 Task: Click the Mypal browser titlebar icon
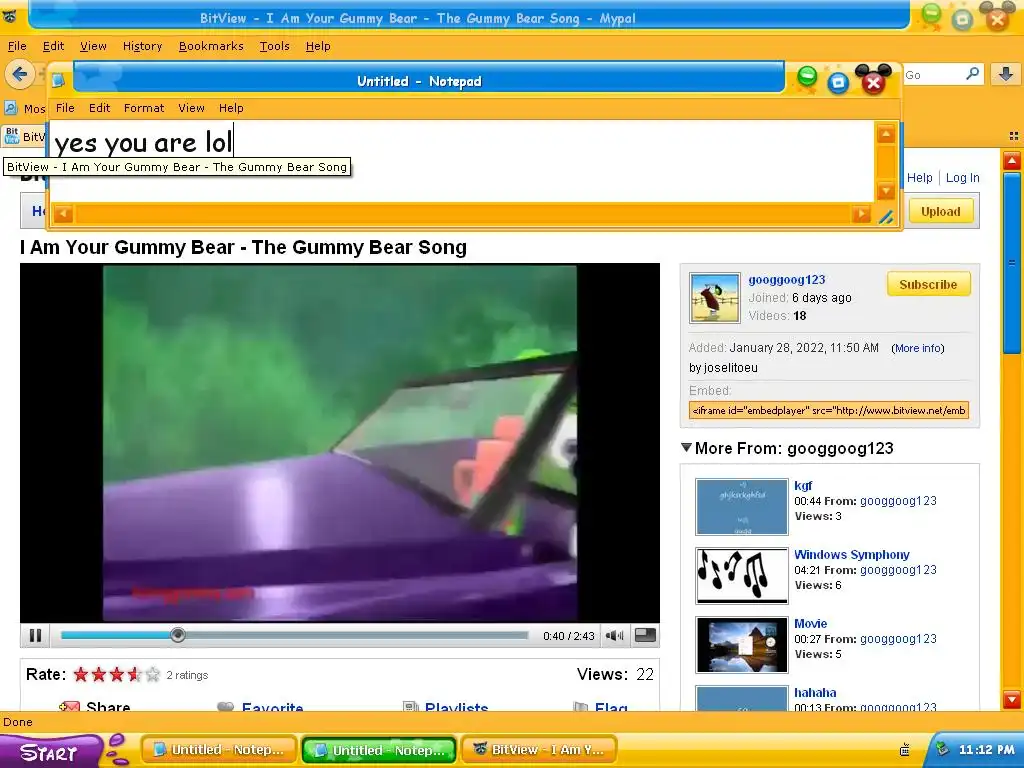pyautogui.click(x=9, y=16)
